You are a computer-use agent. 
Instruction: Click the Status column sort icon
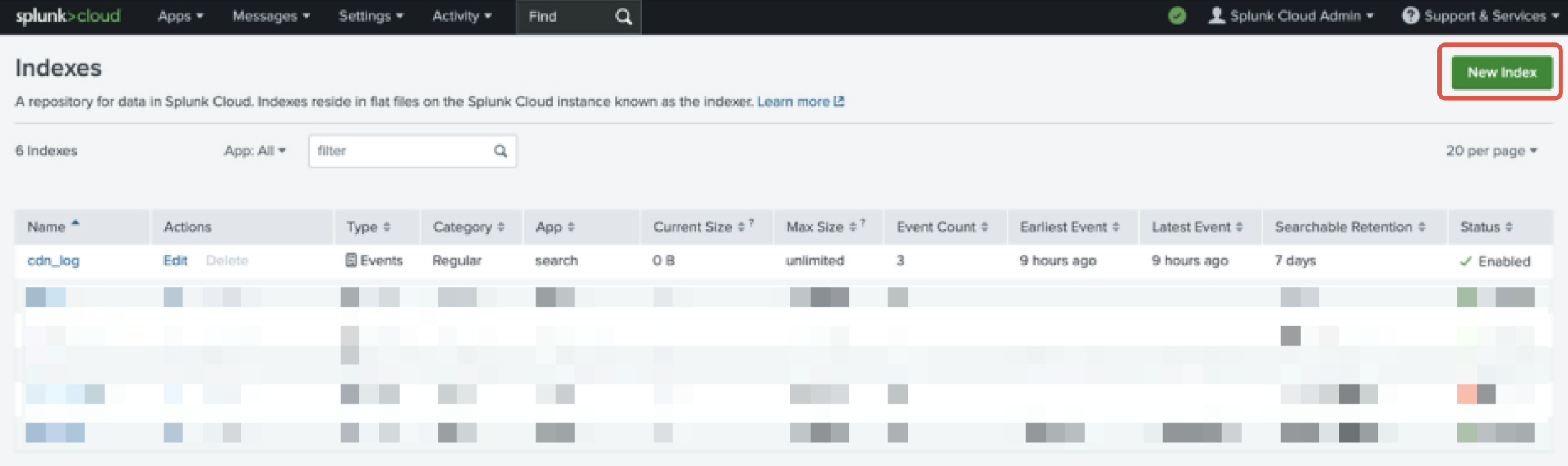(1508, 227)
